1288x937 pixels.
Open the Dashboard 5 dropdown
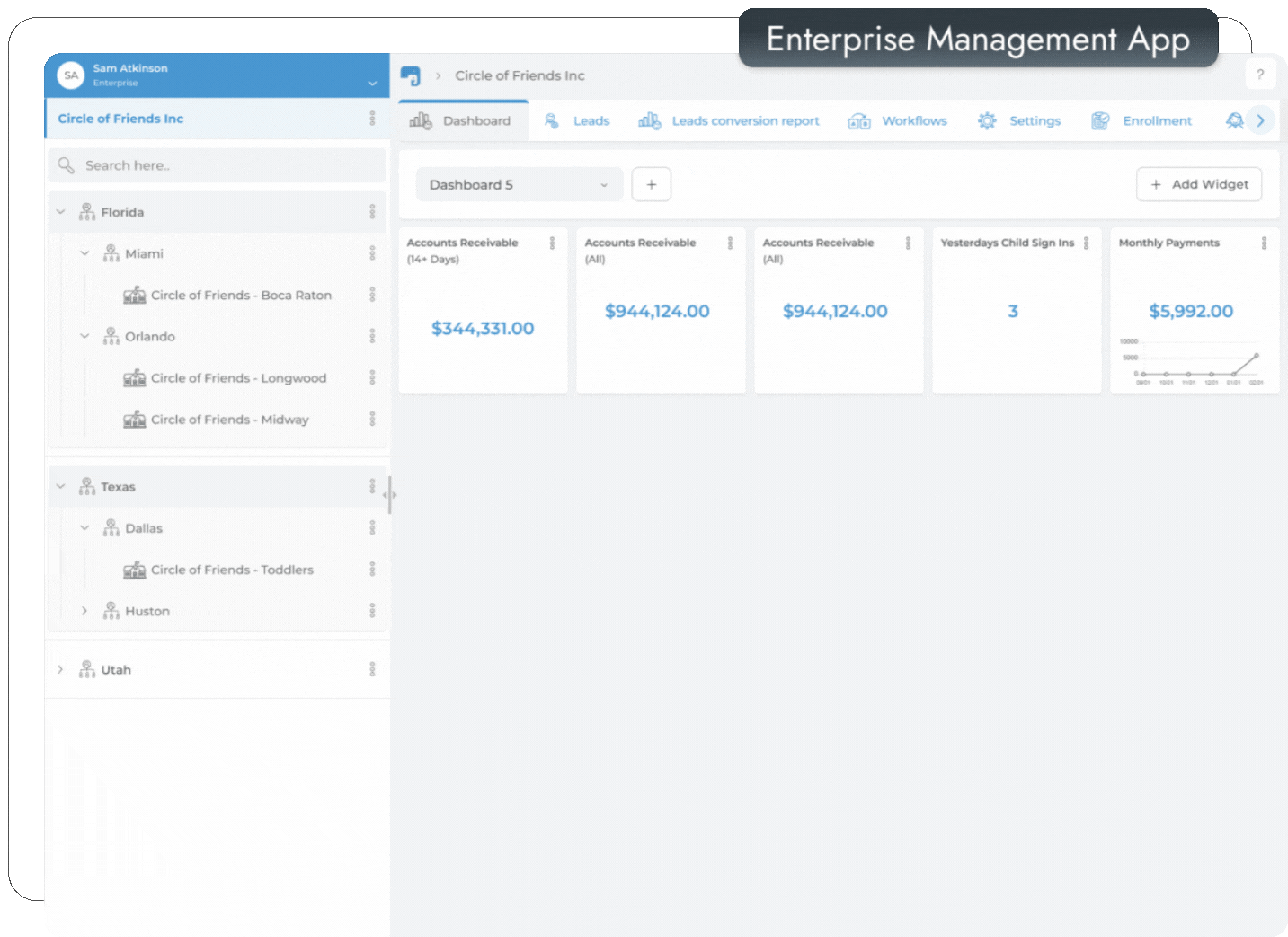[519, 184]
